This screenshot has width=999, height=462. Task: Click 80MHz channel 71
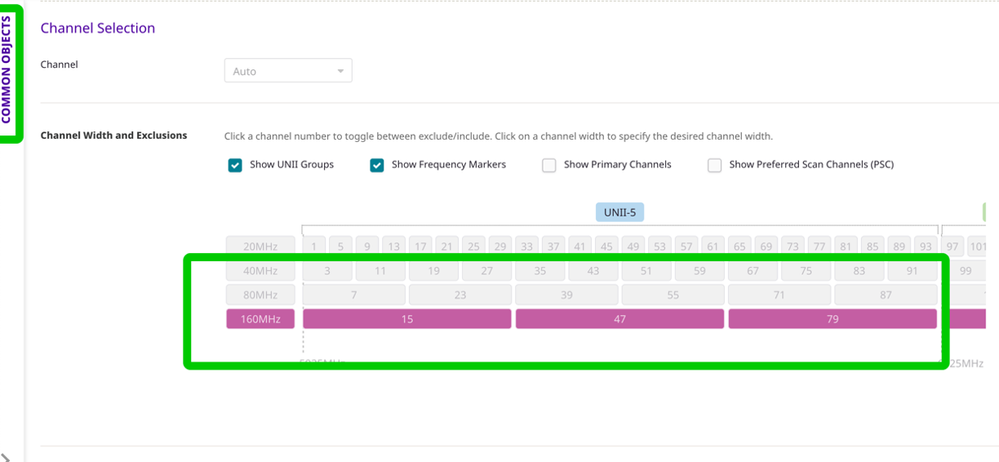(779, 295)
